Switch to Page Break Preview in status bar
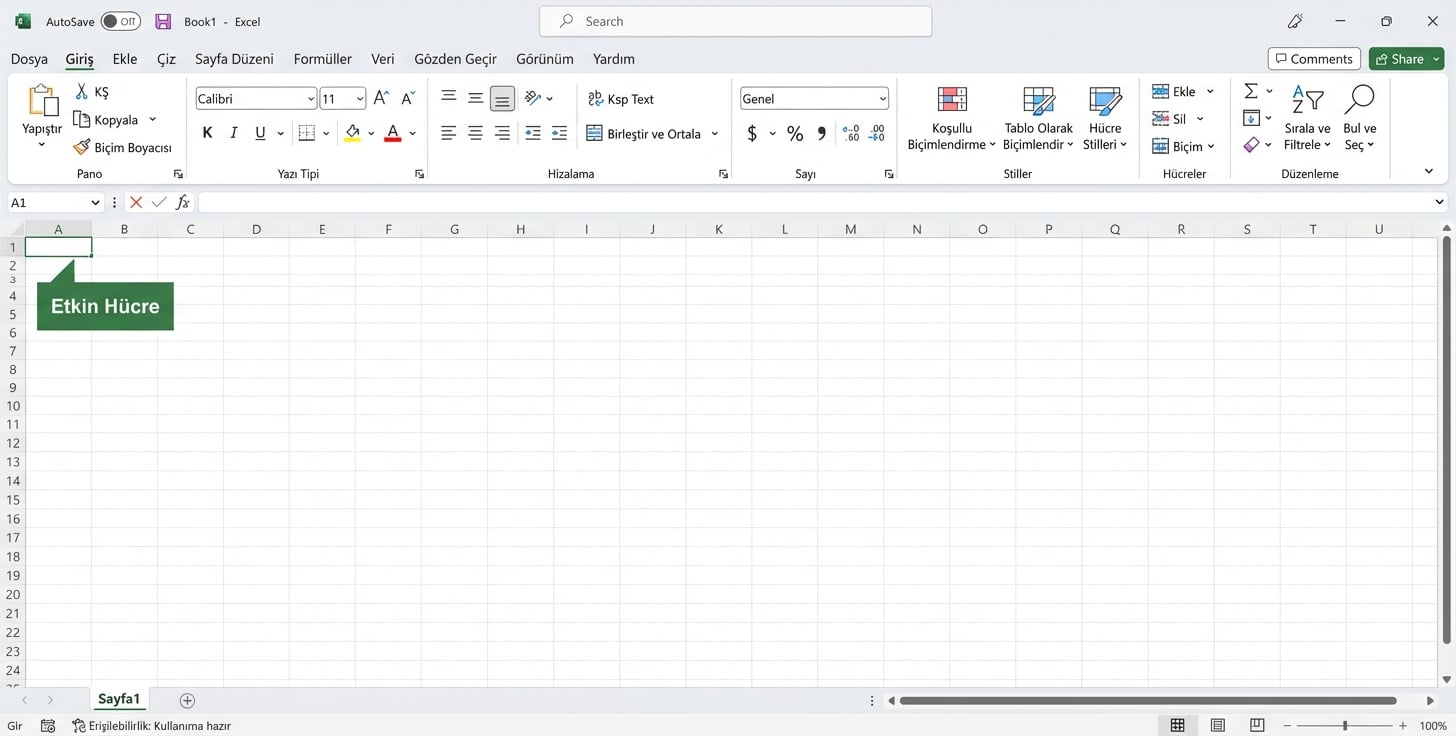Image resolution: width=1456 pixels, height=736 pixels. pyautogui.click(x=1257, y=725)
